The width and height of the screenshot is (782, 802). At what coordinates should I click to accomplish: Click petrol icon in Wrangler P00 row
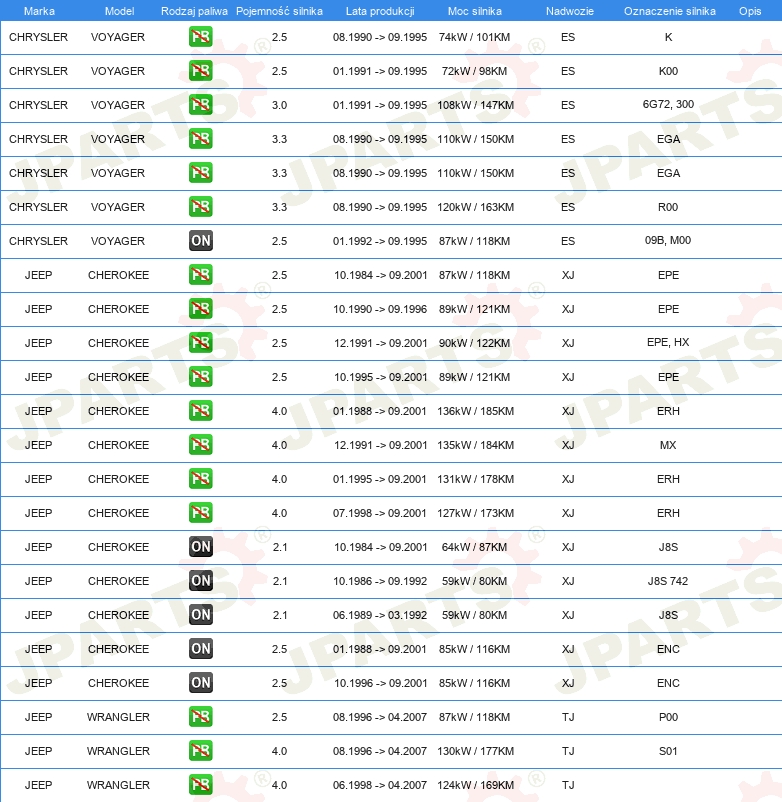click(201, 717)
